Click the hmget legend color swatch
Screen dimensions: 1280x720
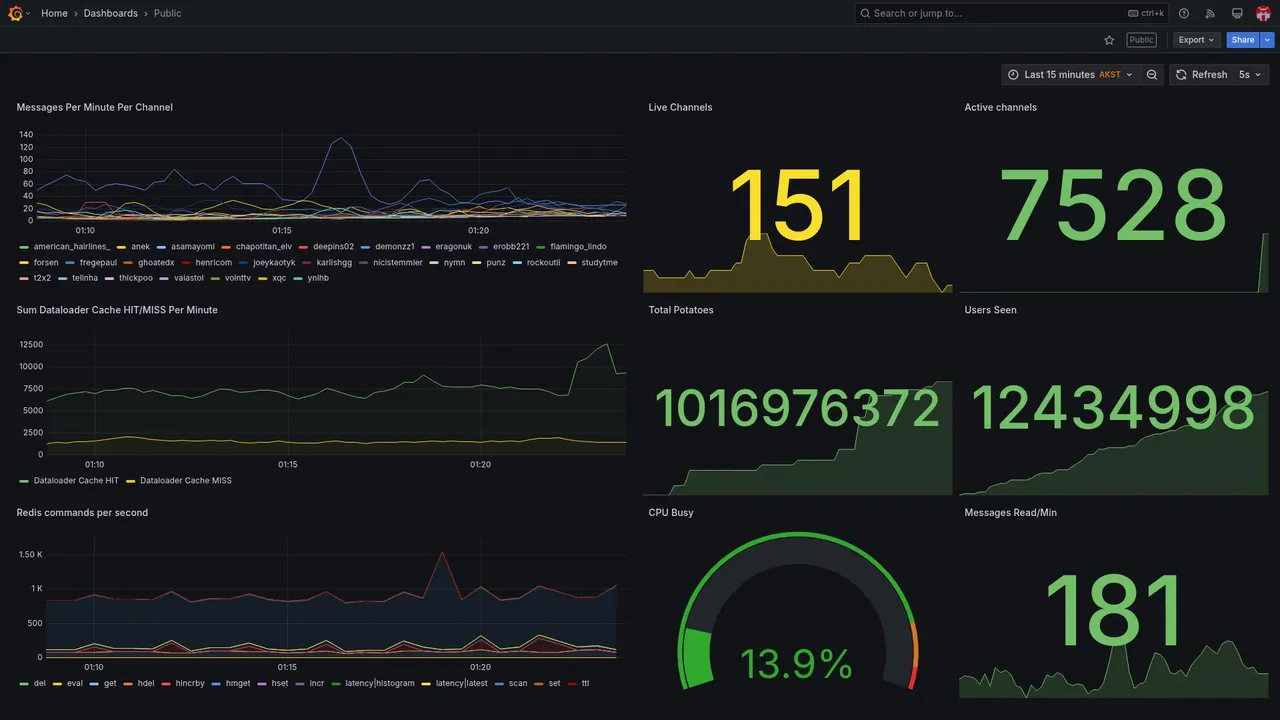click(x=217, y=684)
